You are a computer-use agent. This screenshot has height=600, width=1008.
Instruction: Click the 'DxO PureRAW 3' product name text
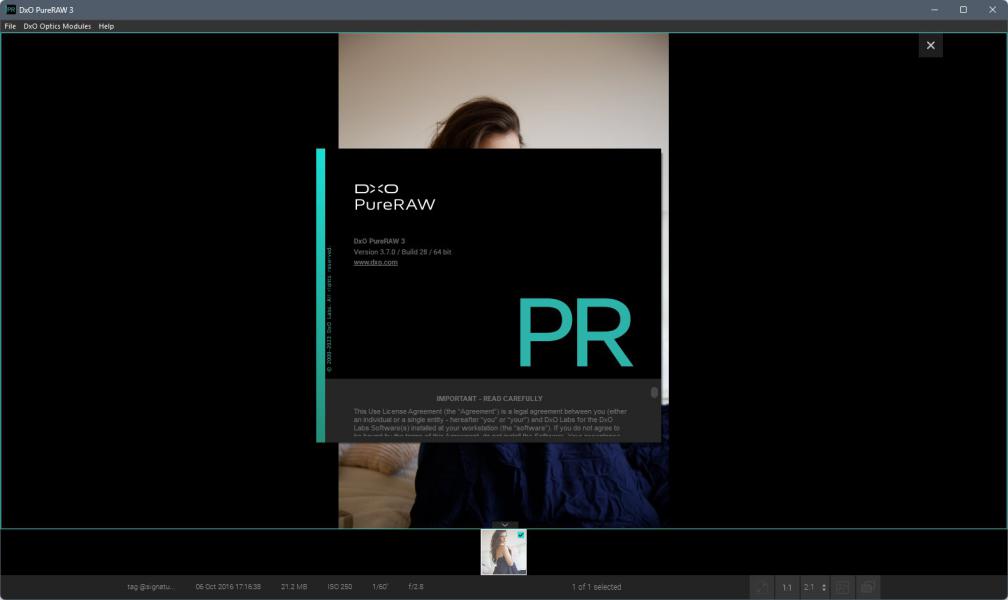tap(379, 241)
